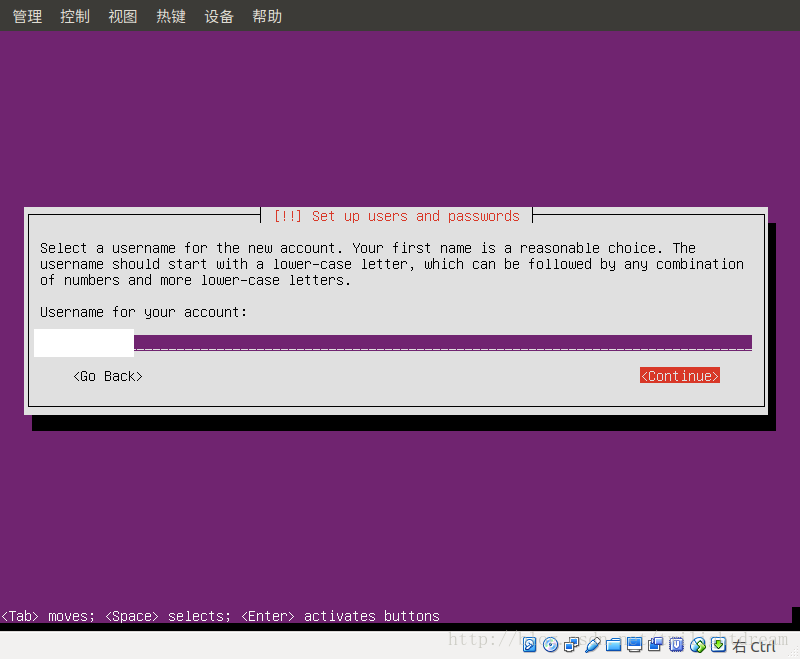Open the shared folders status icon

click(x=613, y=644)
